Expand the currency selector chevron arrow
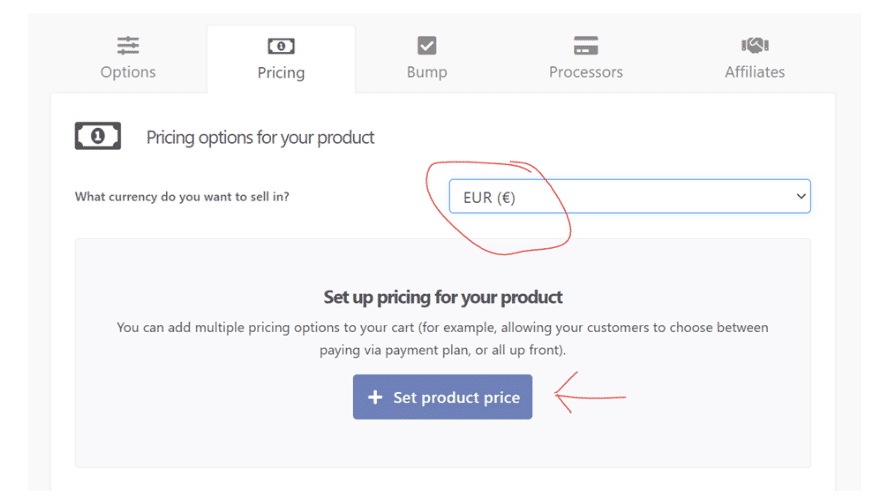 pos(800,197)
